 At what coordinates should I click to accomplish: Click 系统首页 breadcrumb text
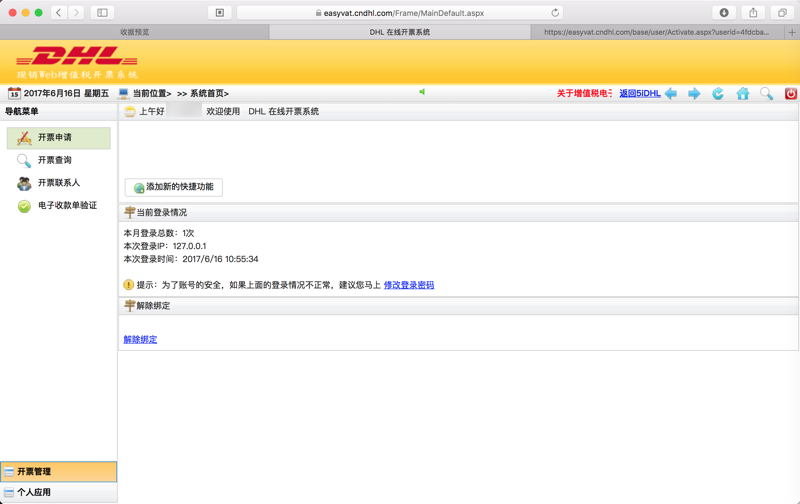coord(209,93)
